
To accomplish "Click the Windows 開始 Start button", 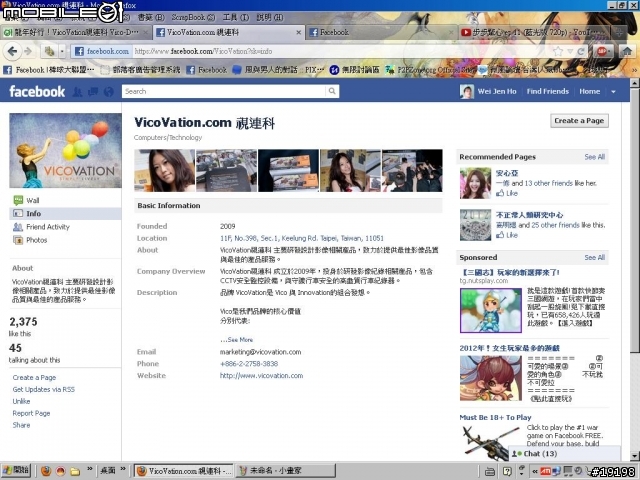I will click(x=16, y=471).
